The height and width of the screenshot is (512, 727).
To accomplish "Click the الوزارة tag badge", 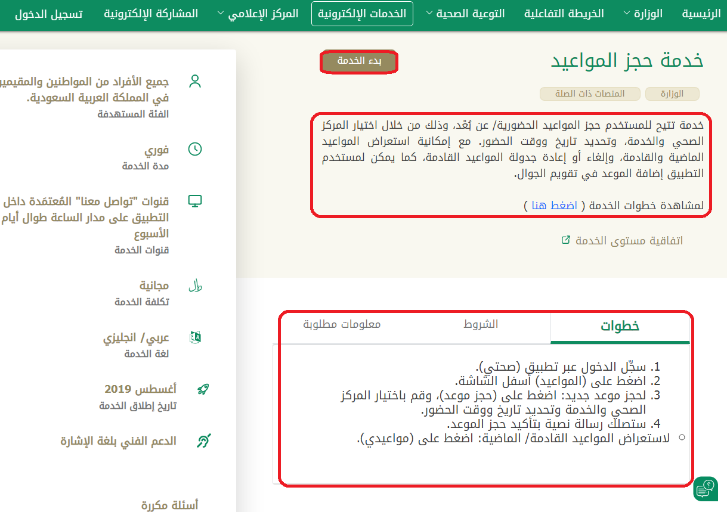I will click(x=672, y=94).
